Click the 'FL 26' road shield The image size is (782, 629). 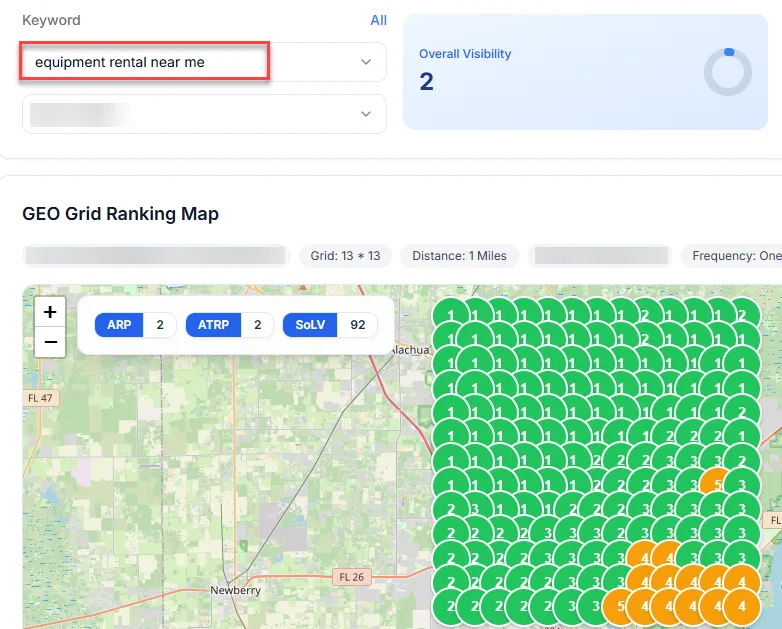pos(352,577)
